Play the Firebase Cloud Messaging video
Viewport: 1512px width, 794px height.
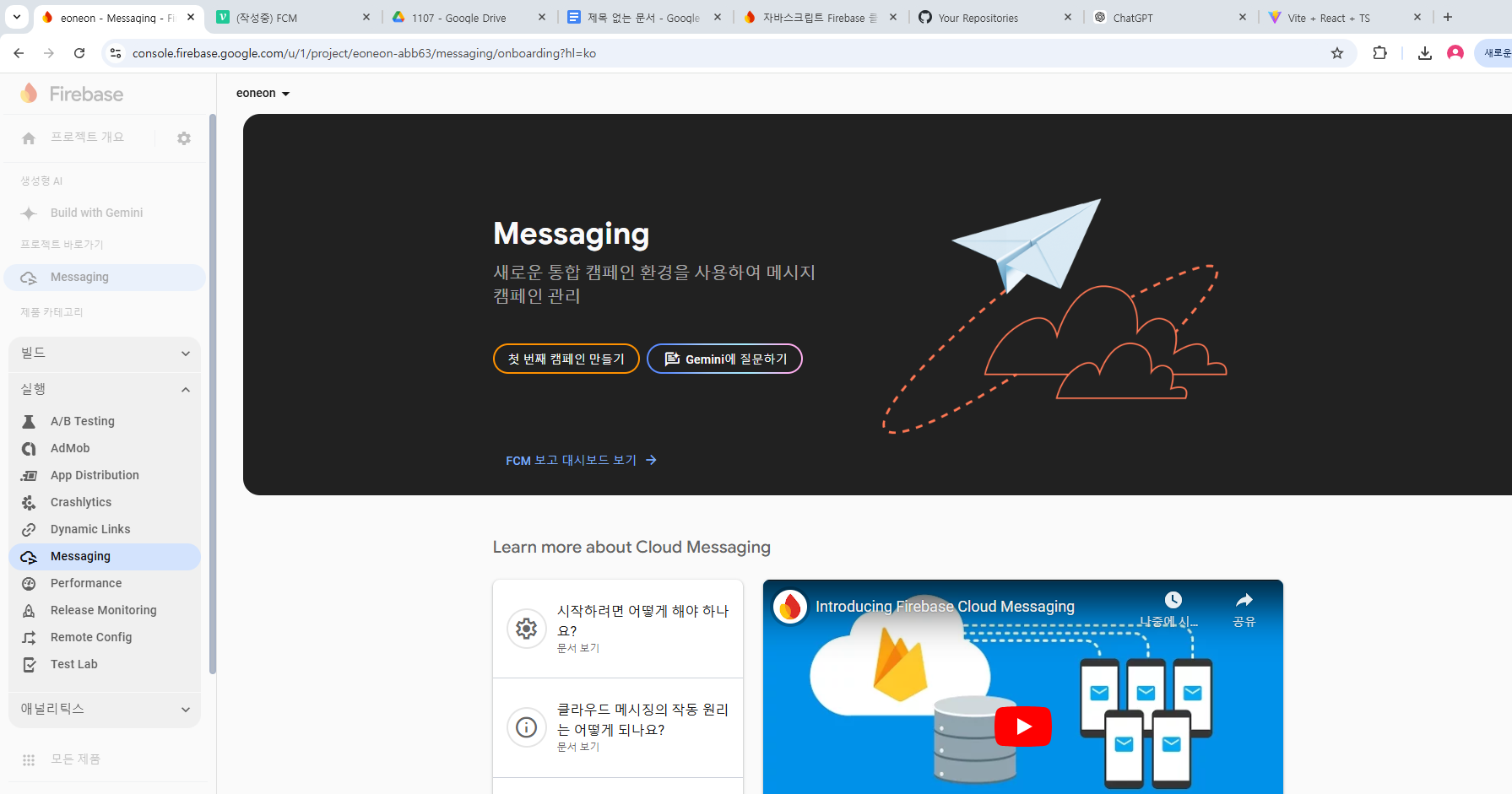1023,726
